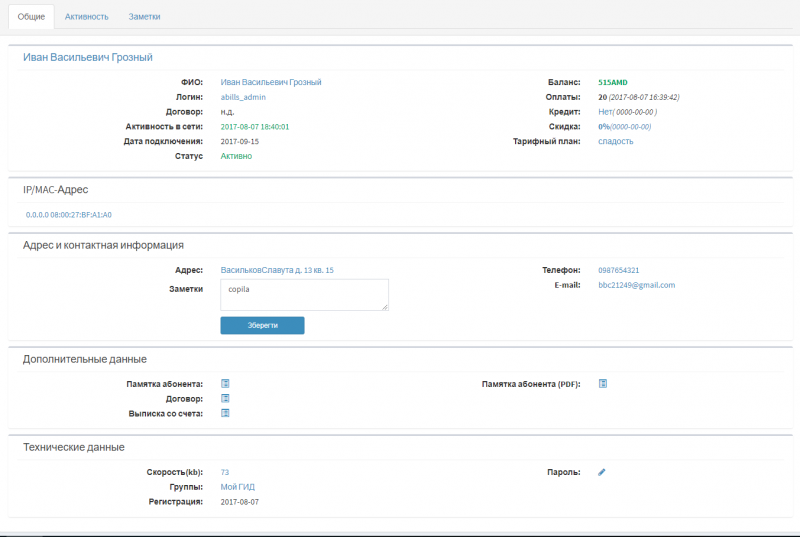The height and width of the screenshot is (537, 800).
Task: Open the abills_admin login link
Action: pyautogui.click(x=243, y=97)
